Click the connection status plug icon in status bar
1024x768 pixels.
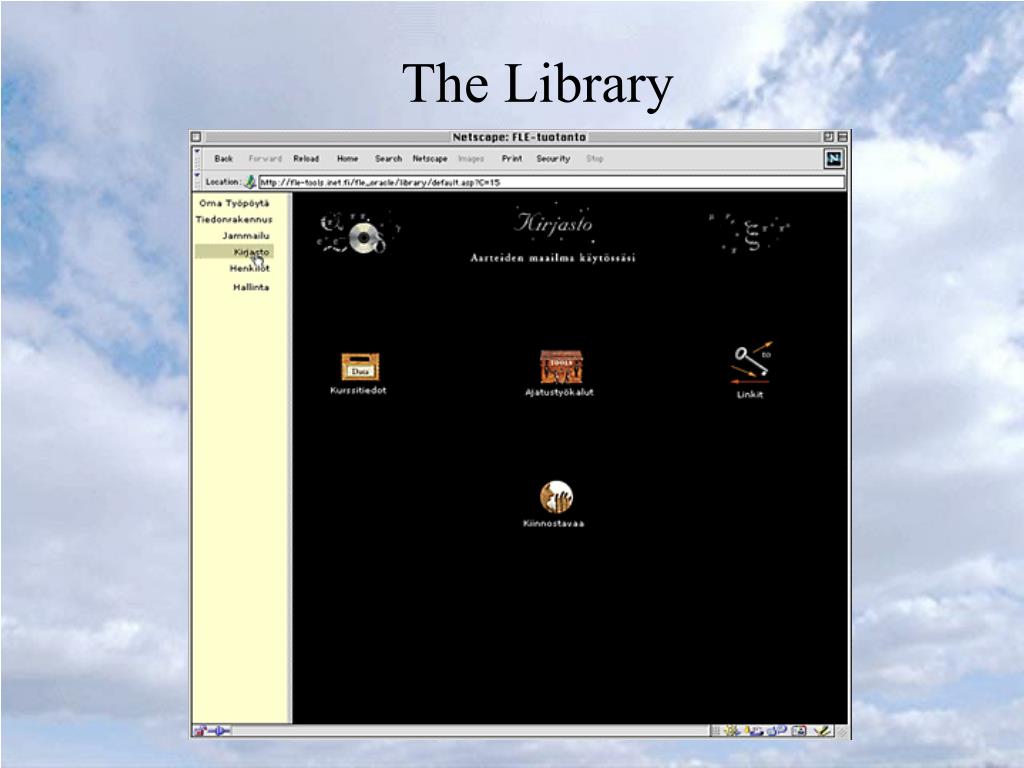[219, 731]
